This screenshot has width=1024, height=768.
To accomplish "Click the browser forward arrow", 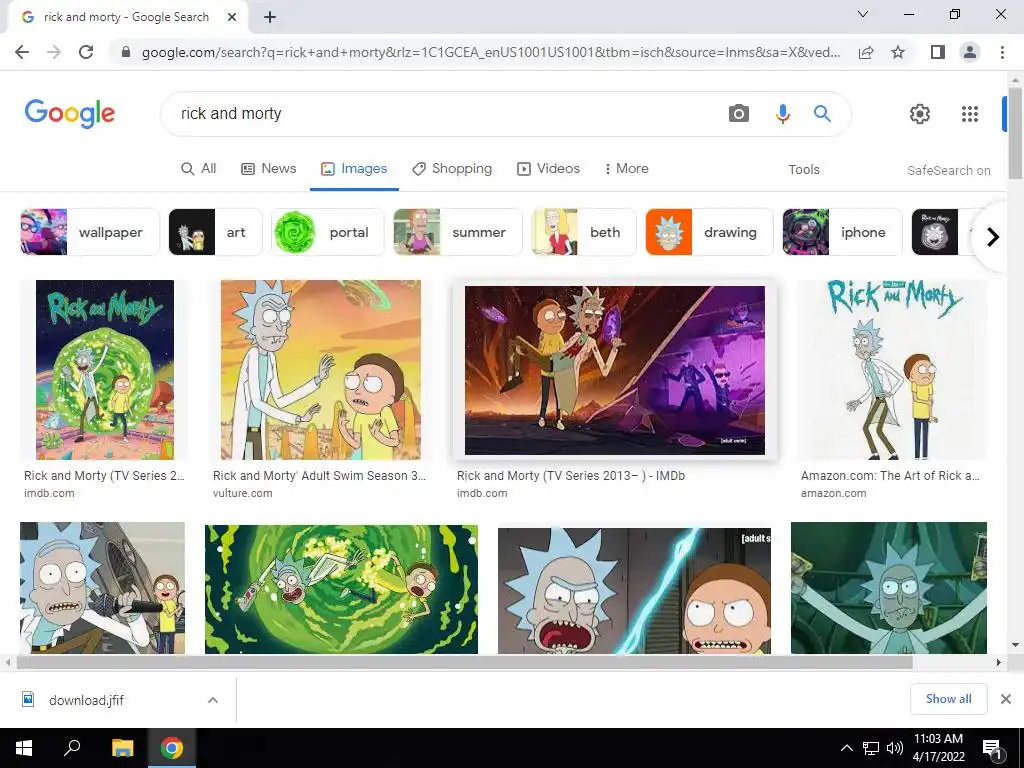I will [x=54, y=52].
